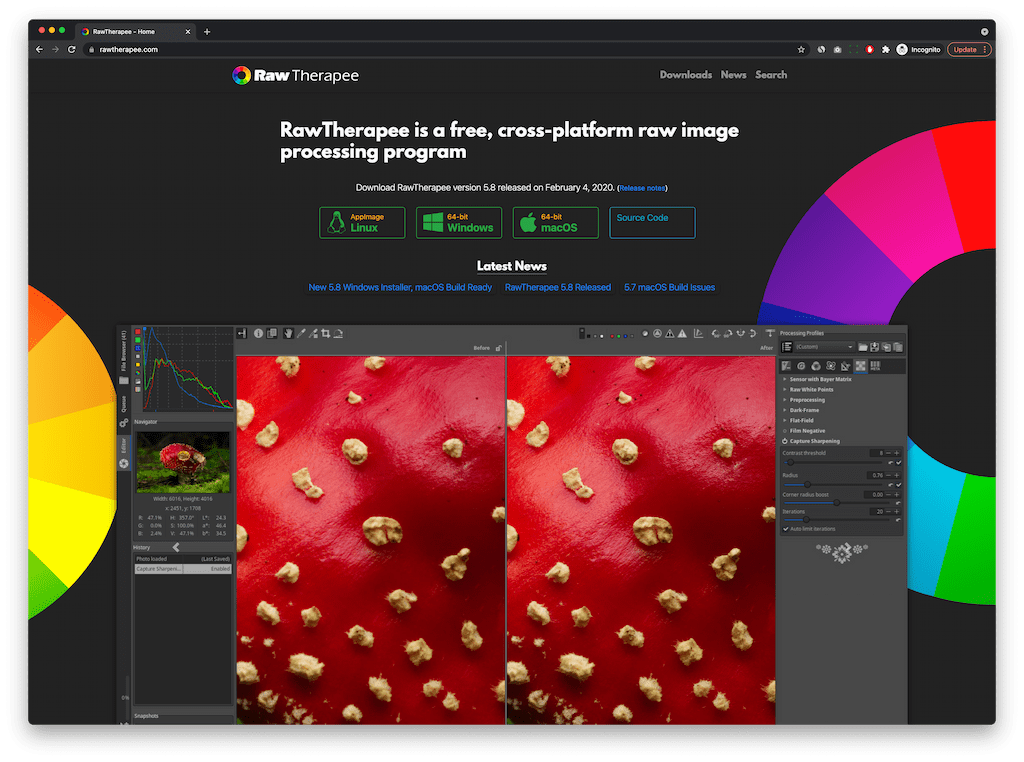1024x762 pixels.
Task: Click the mushroom thumbnail in the Navigator
Action: point(182,462)
